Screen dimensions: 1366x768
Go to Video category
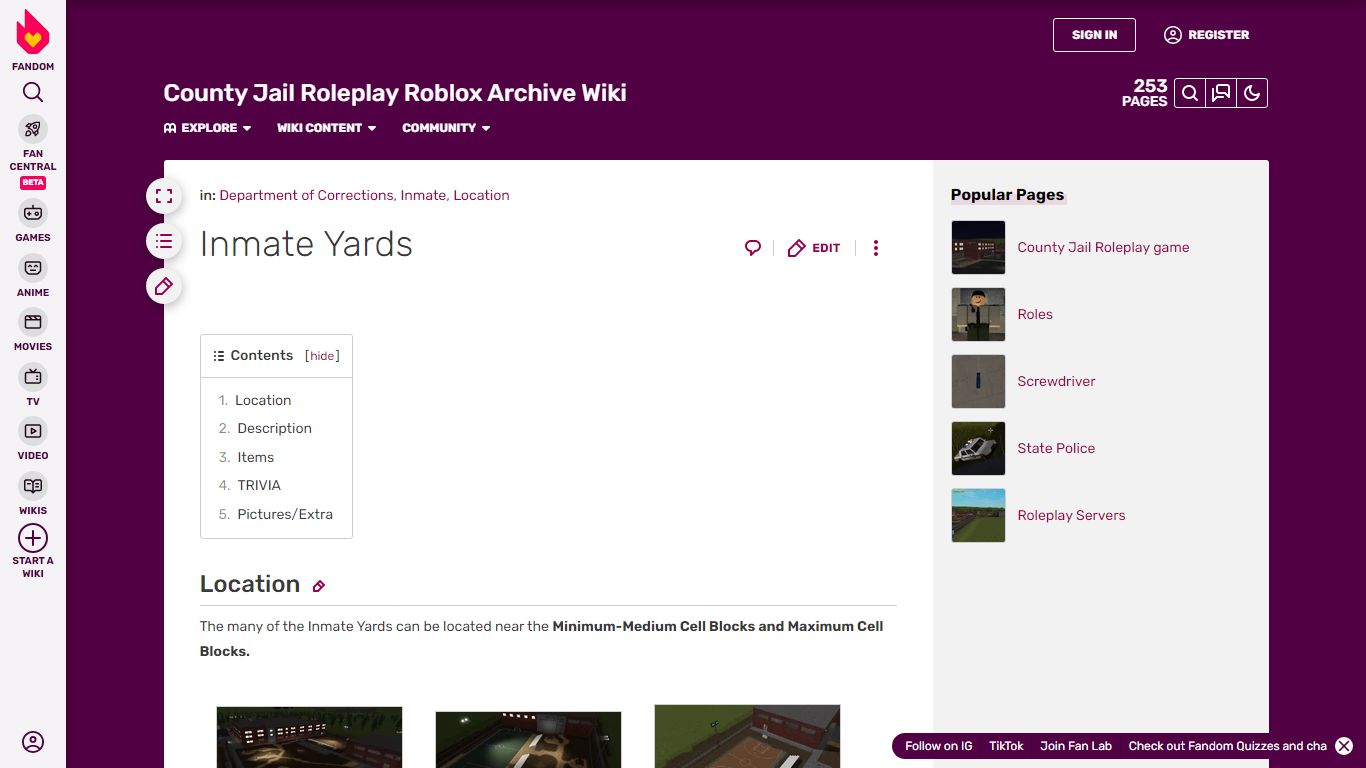pos(33,439)
